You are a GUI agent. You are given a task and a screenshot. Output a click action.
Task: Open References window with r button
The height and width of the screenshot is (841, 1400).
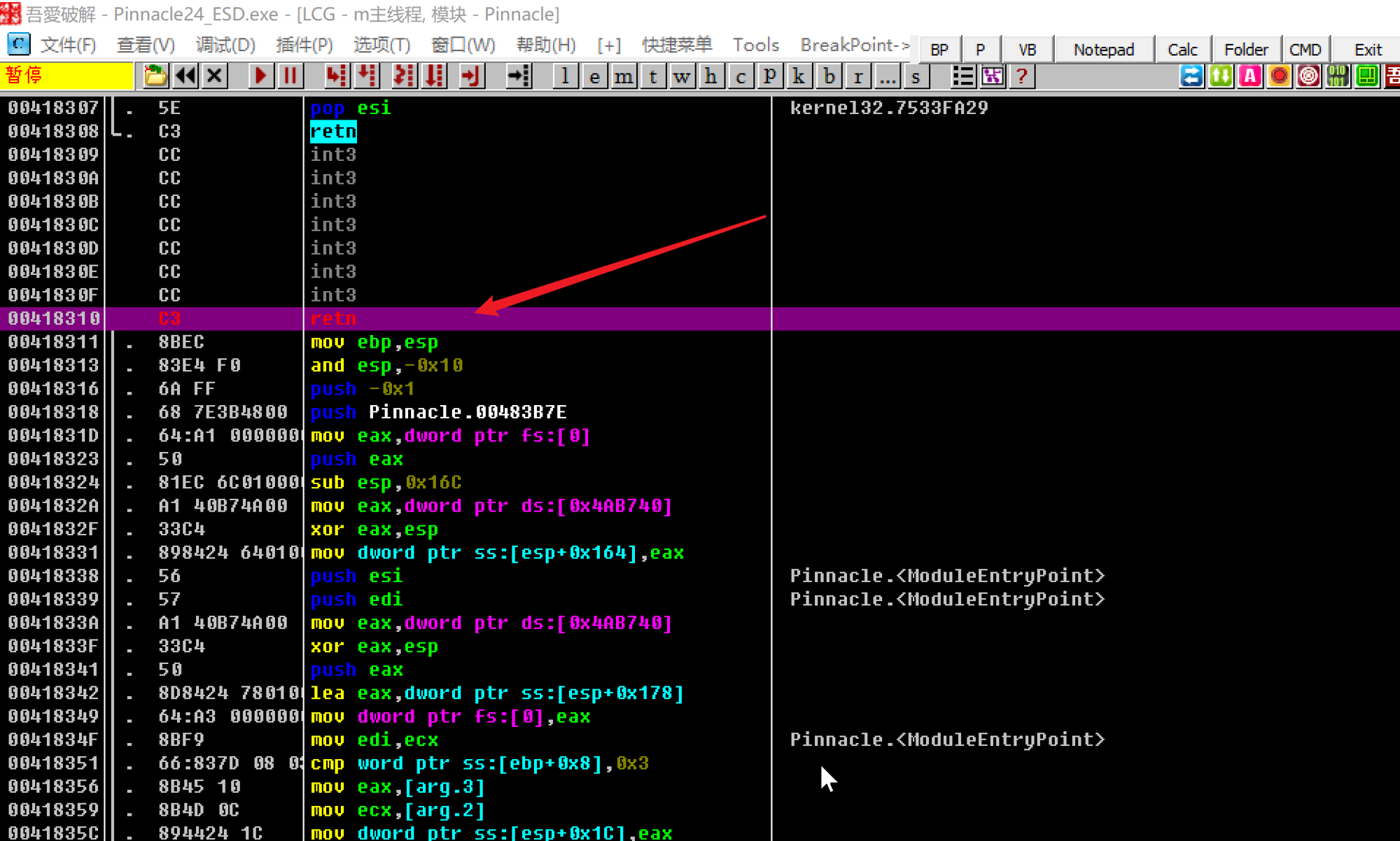coord(858,76)
